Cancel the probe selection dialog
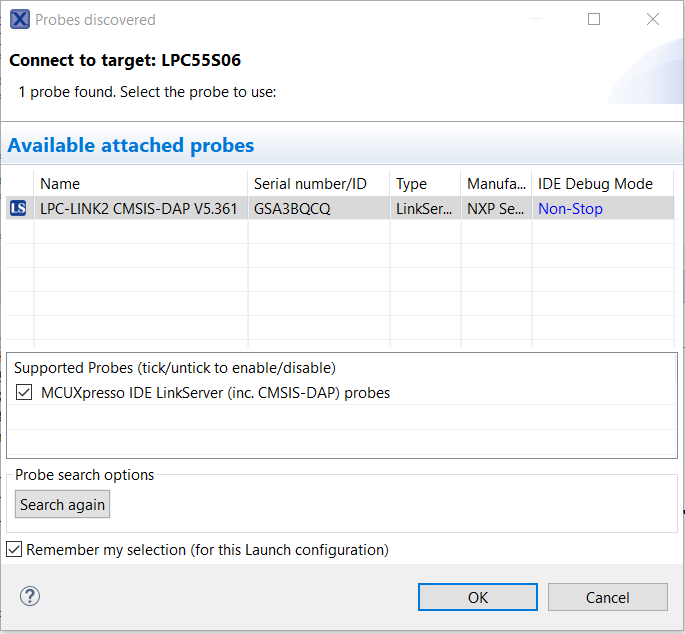Viewport: 685px width, 634px height. (x=607, y=597)
